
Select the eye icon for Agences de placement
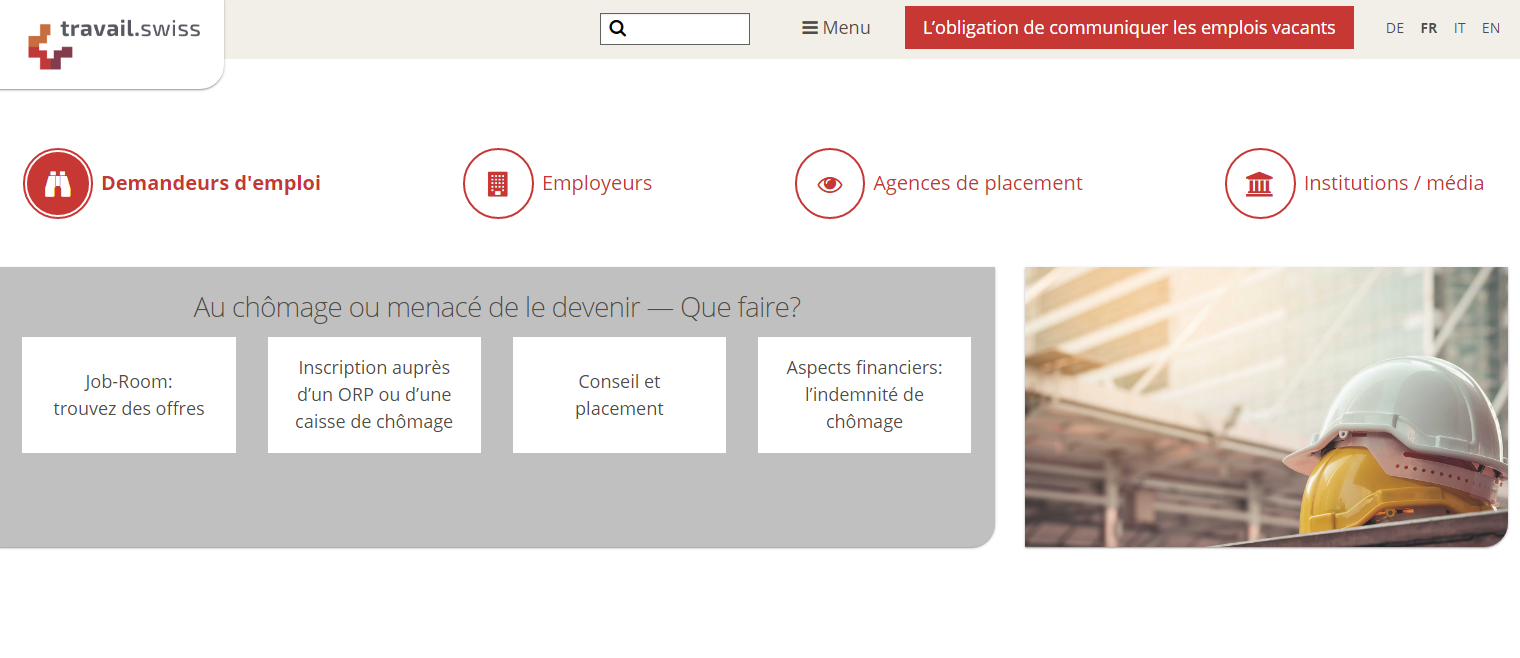point(829,183)
